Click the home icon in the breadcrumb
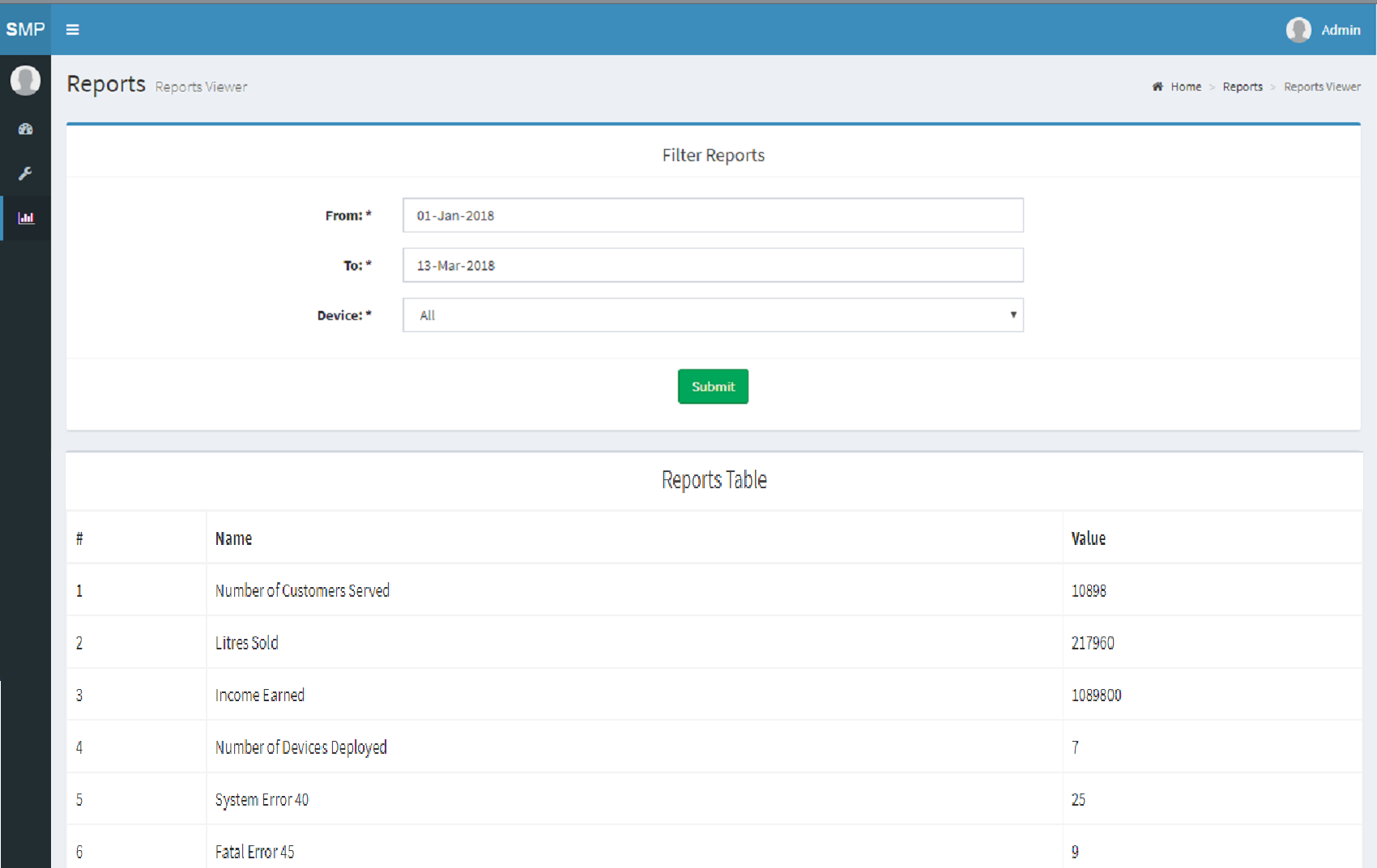Image resolution: width=1377 pixels, height=868 pixels. pyautogui.click(x=1157, y=87)
